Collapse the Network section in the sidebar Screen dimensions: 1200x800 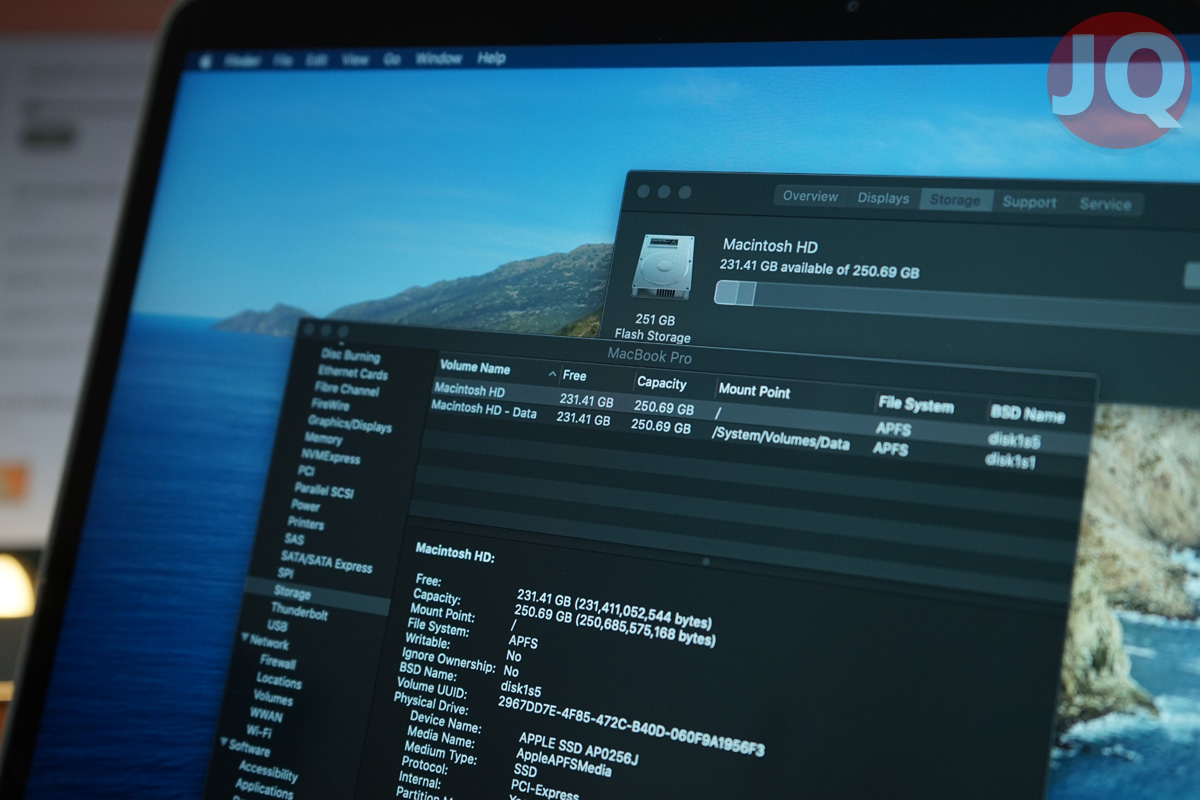coord(245,637)
